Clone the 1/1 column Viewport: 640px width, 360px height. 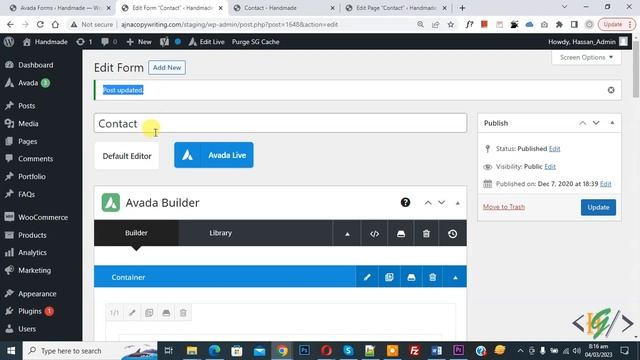point(149,313)
